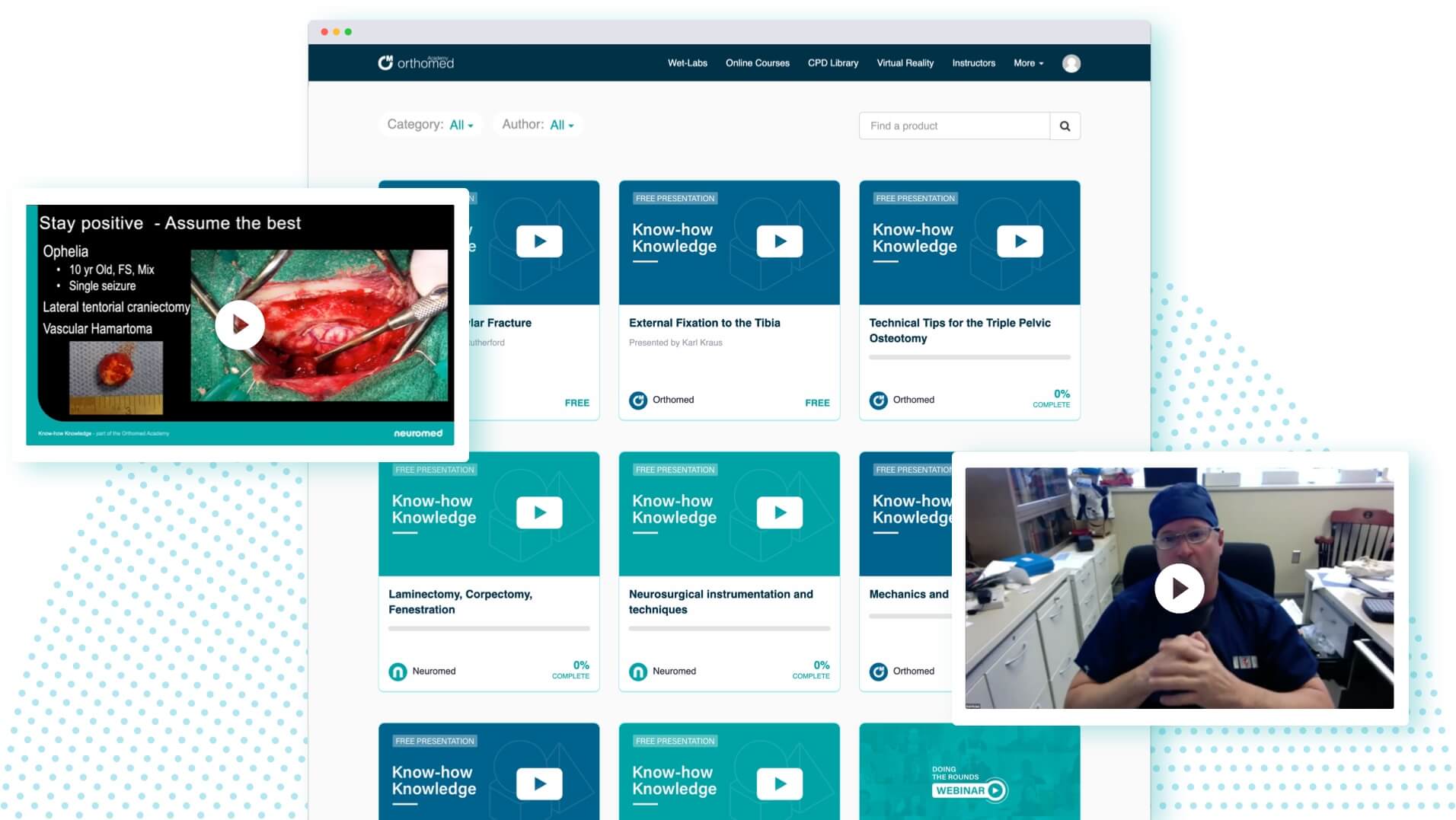
Task: Click FREE label on External Fixation card
Action: pyautogui.click(x=817, y=403)
